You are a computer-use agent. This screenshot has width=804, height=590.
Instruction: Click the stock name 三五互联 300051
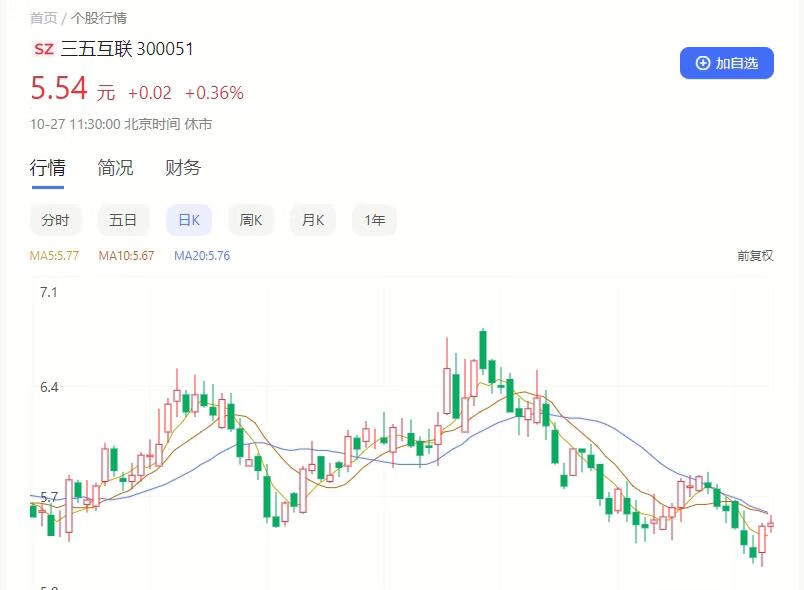127,49
